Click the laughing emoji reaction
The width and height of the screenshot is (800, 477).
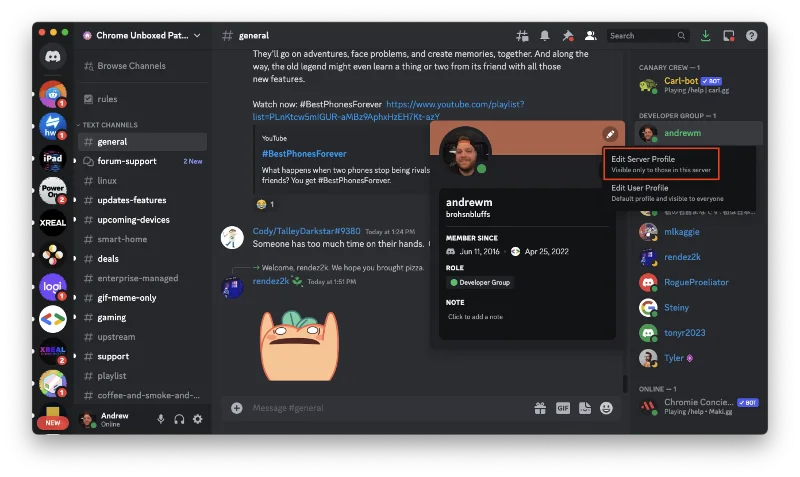point(266,205)
